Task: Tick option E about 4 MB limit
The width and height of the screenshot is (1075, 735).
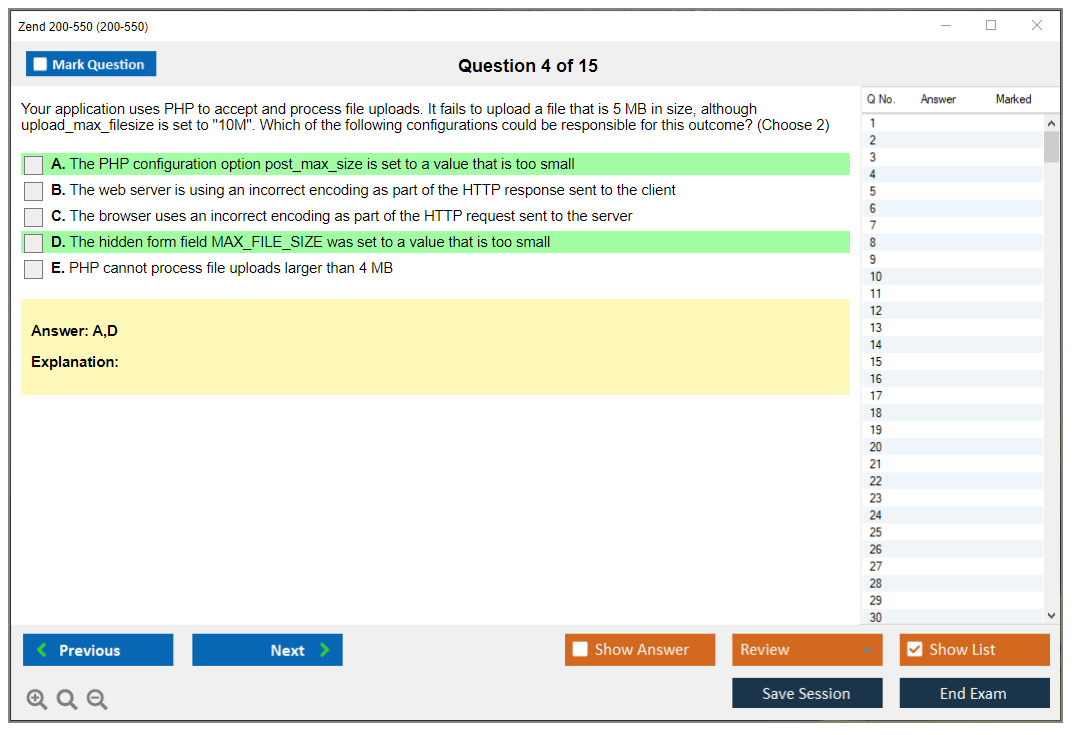Action: point(33,269)
